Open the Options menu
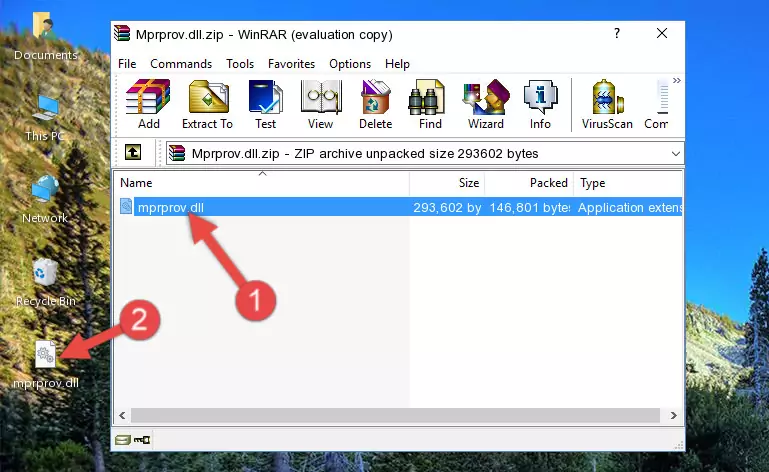This screenshot has height=472, width=769. pos(350,64)
